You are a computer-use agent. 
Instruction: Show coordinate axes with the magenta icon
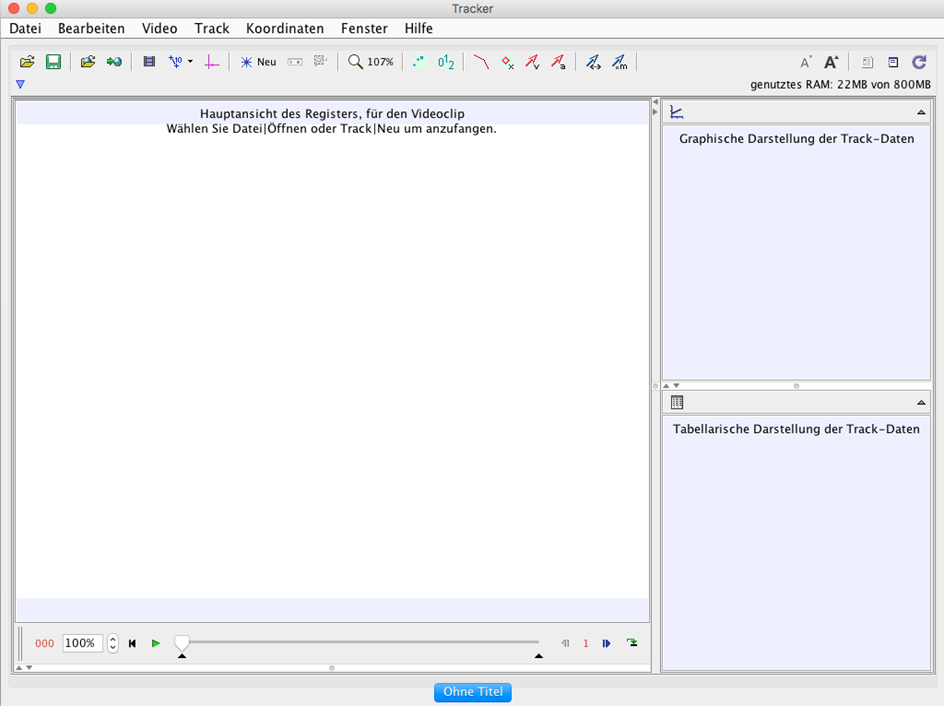(211, 61)
